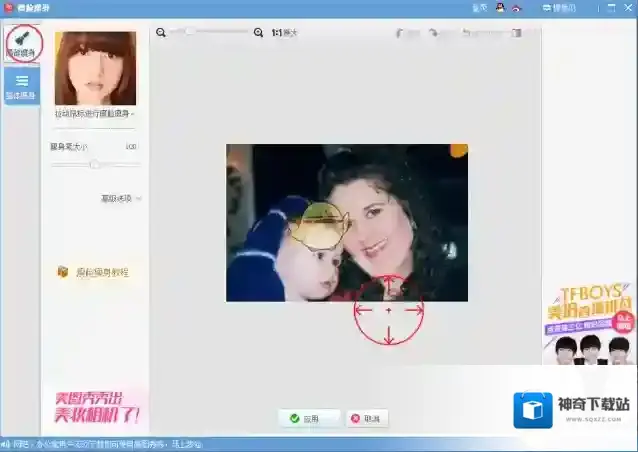Screen dimensions: 638x452
Task: Click the Weibo login icon
Action: click(x=517, y=7)
